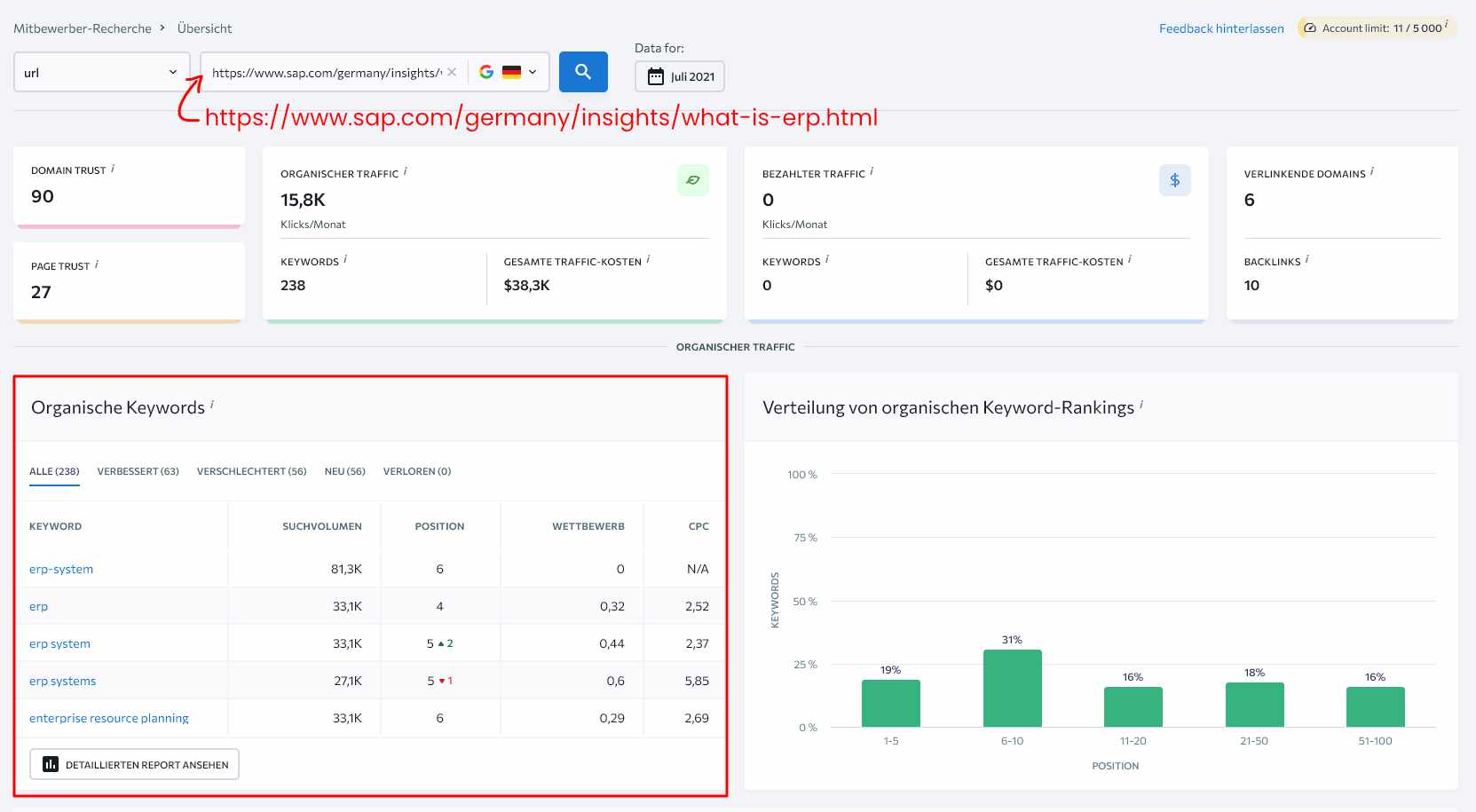Click the 6-10 position bar in chart
This screenshot has height=812, width=1476.
(x=1012, y=688)
